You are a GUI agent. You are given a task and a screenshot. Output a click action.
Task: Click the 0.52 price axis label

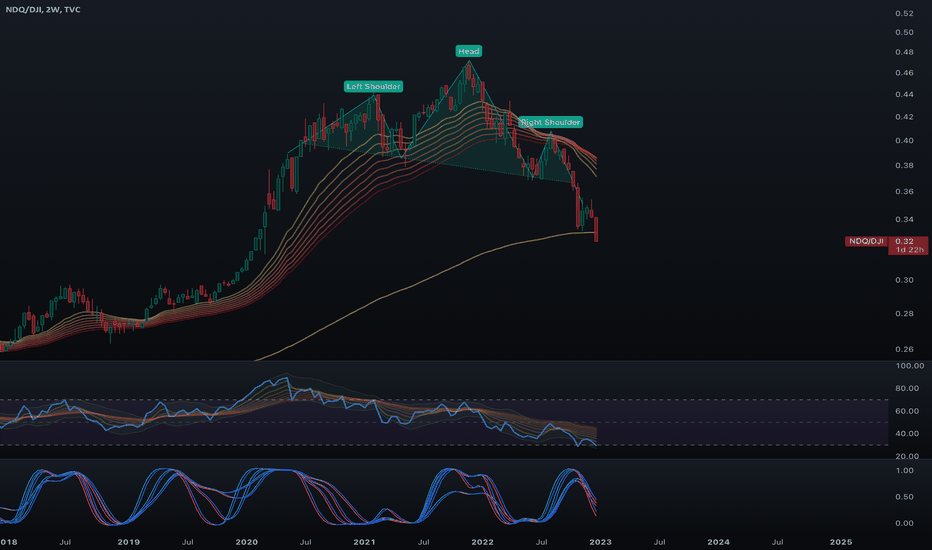click(x=904, y=14)
